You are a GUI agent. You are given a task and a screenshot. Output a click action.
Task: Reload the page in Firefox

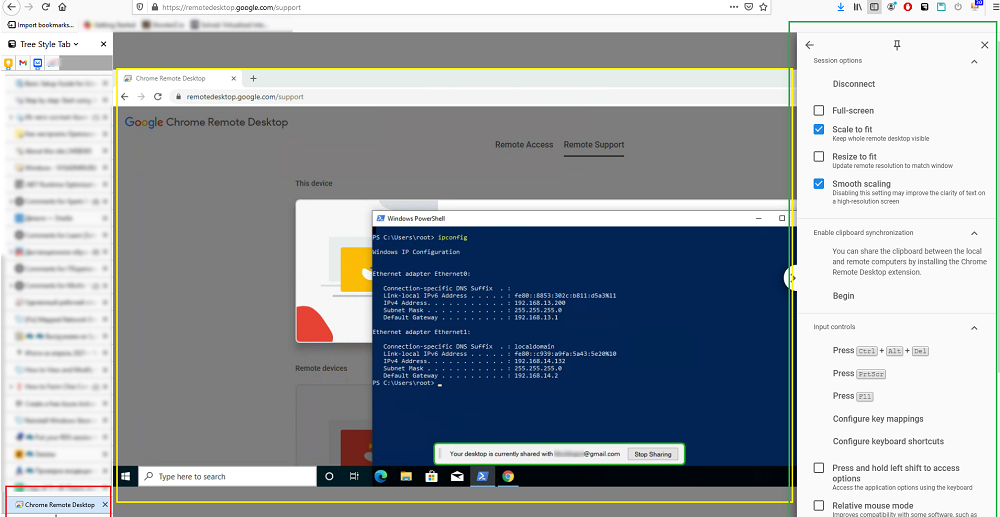click(45, 8)
